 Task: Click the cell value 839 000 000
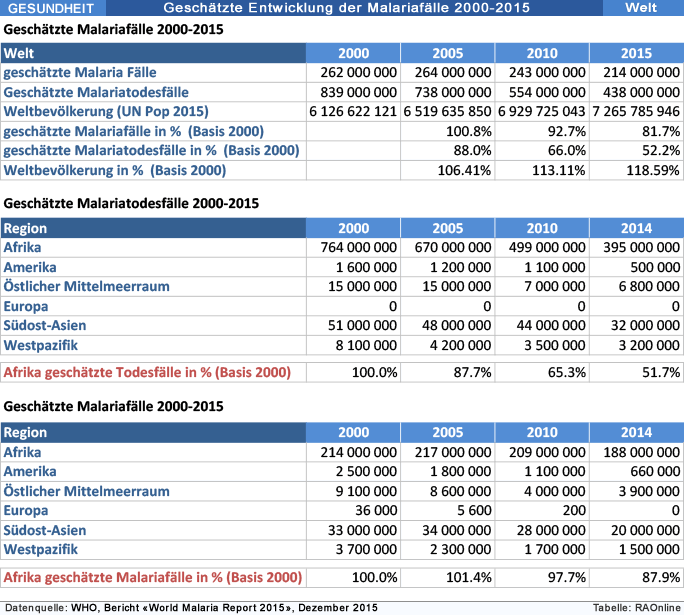[359, 92]
